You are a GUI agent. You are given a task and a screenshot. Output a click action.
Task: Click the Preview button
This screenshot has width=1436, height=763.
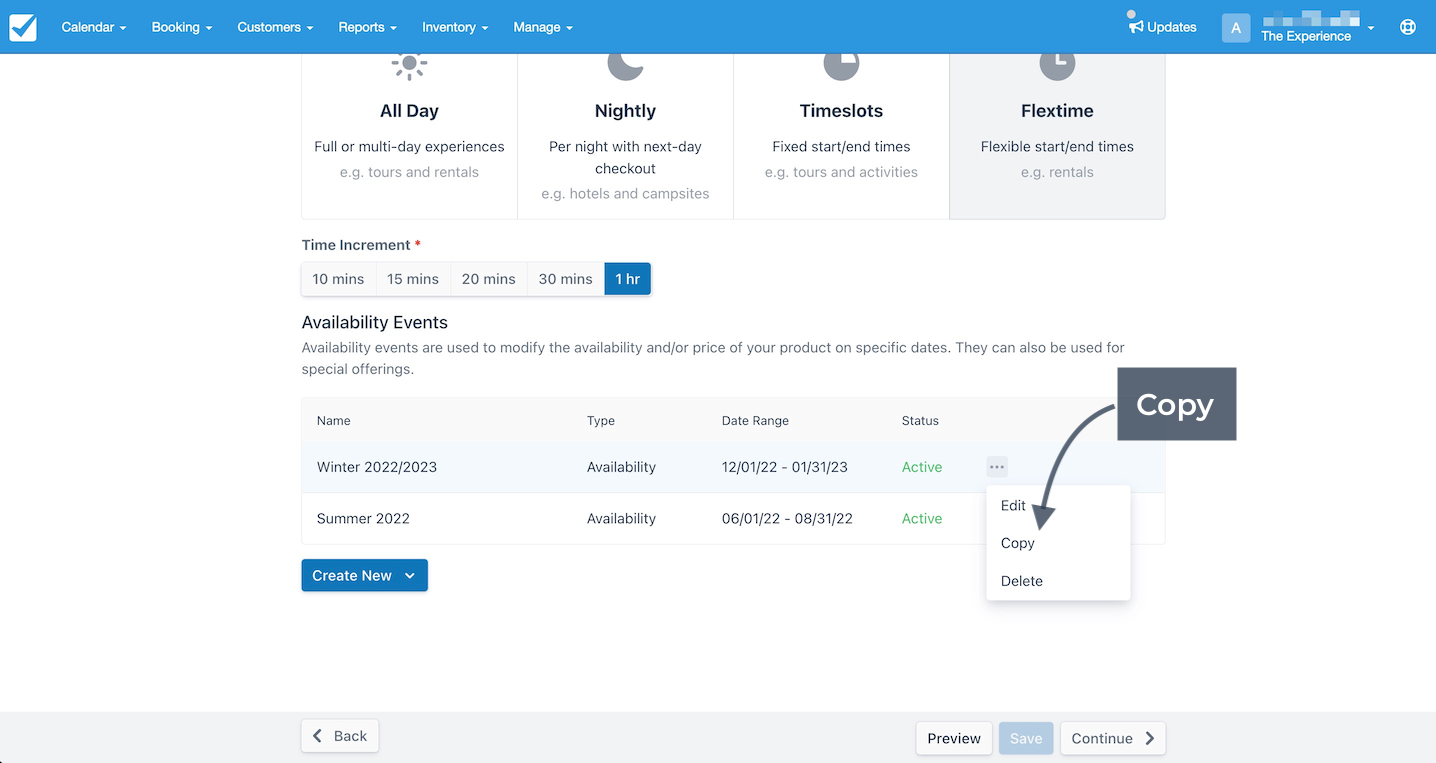tap(954, 738)
